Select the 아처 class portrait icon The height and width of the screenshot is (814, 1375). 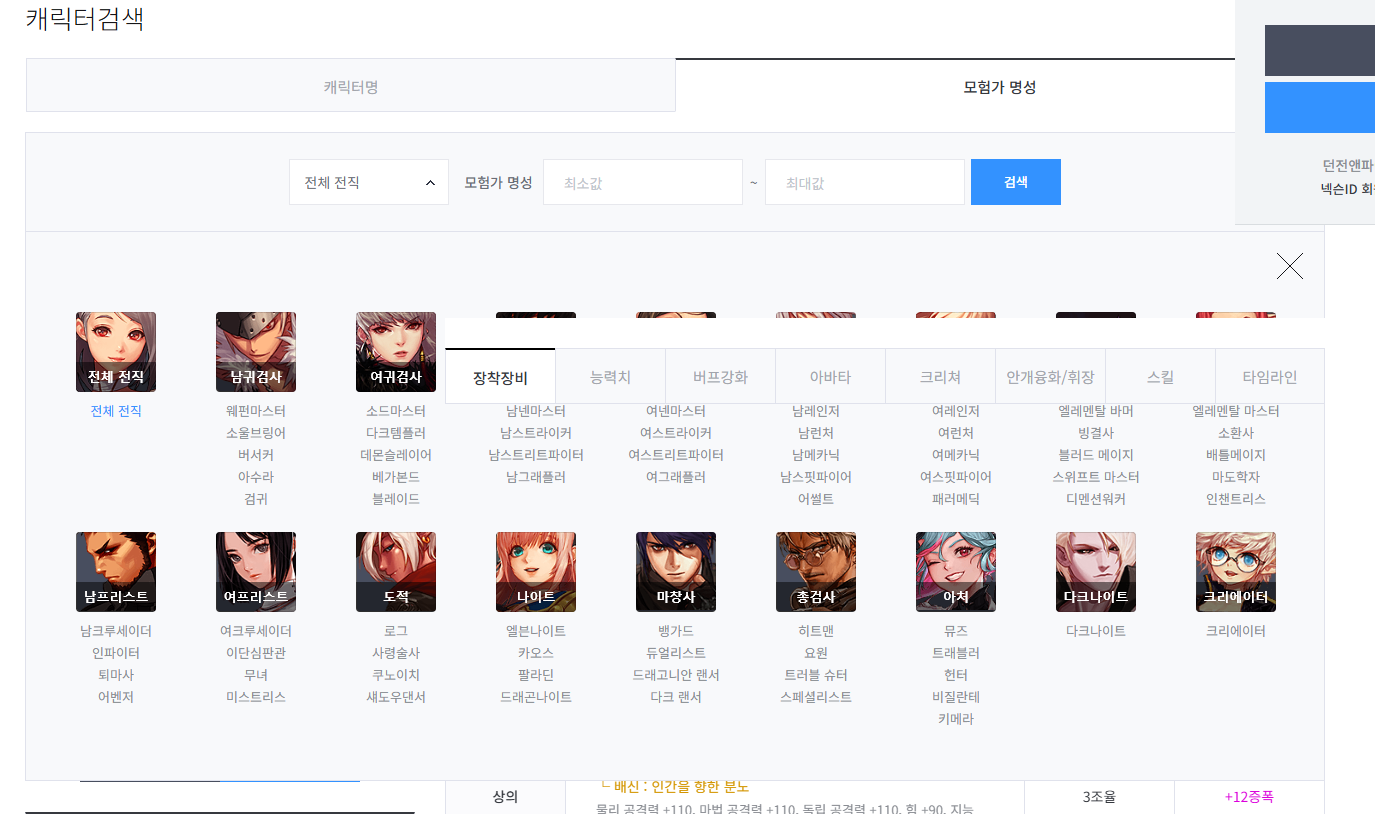coord(956,571)
